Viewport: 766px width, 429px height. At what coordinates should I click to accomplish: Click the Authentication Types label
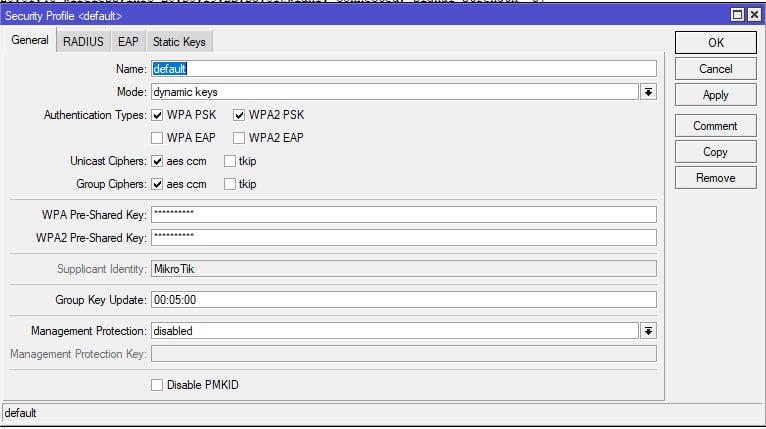(95, 115)
